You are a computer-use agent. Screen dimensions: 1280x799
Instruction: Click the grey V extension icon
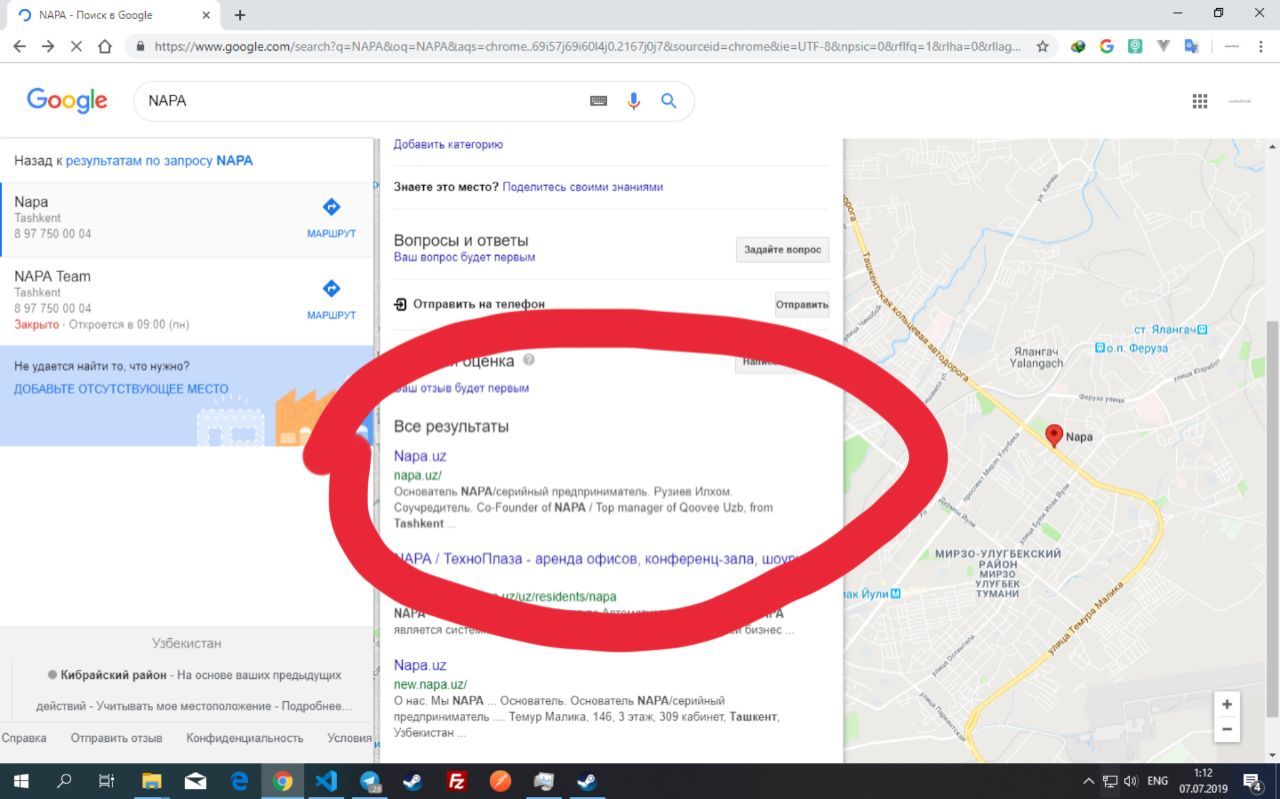[1163, 46]
